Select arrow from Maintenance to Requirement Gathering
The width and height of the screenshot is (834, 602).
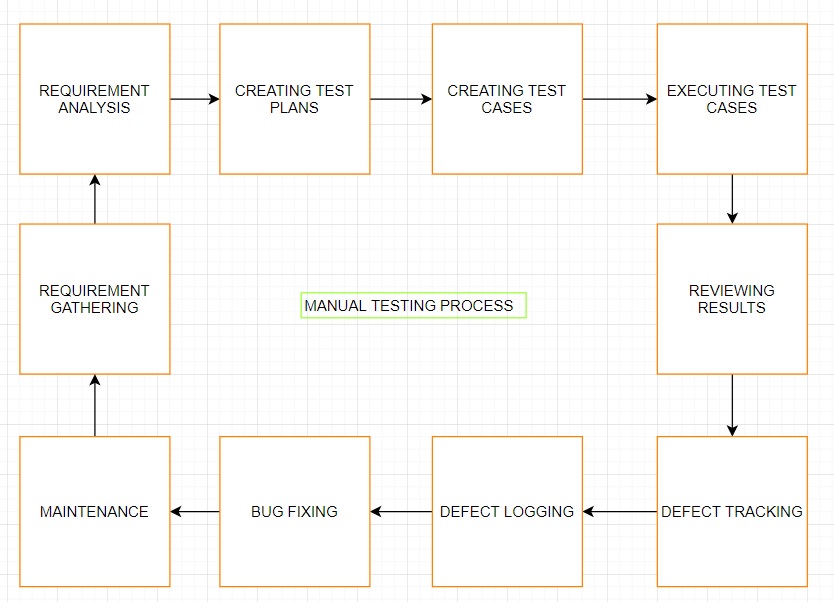click(95, 405)
